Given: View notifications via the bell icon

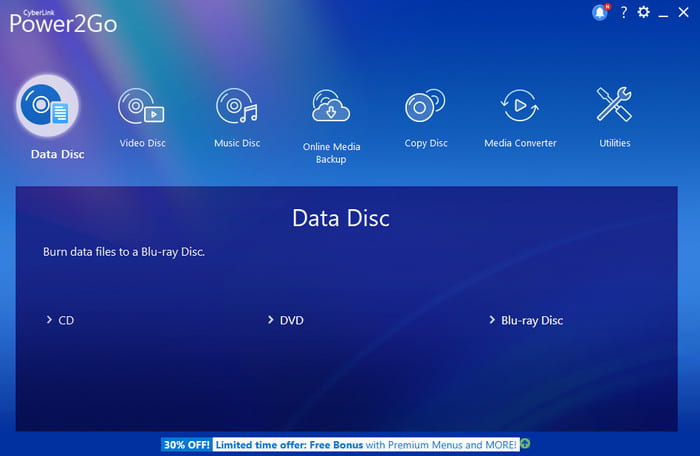Looking at the screenshot, I should [x=600, y=12].
